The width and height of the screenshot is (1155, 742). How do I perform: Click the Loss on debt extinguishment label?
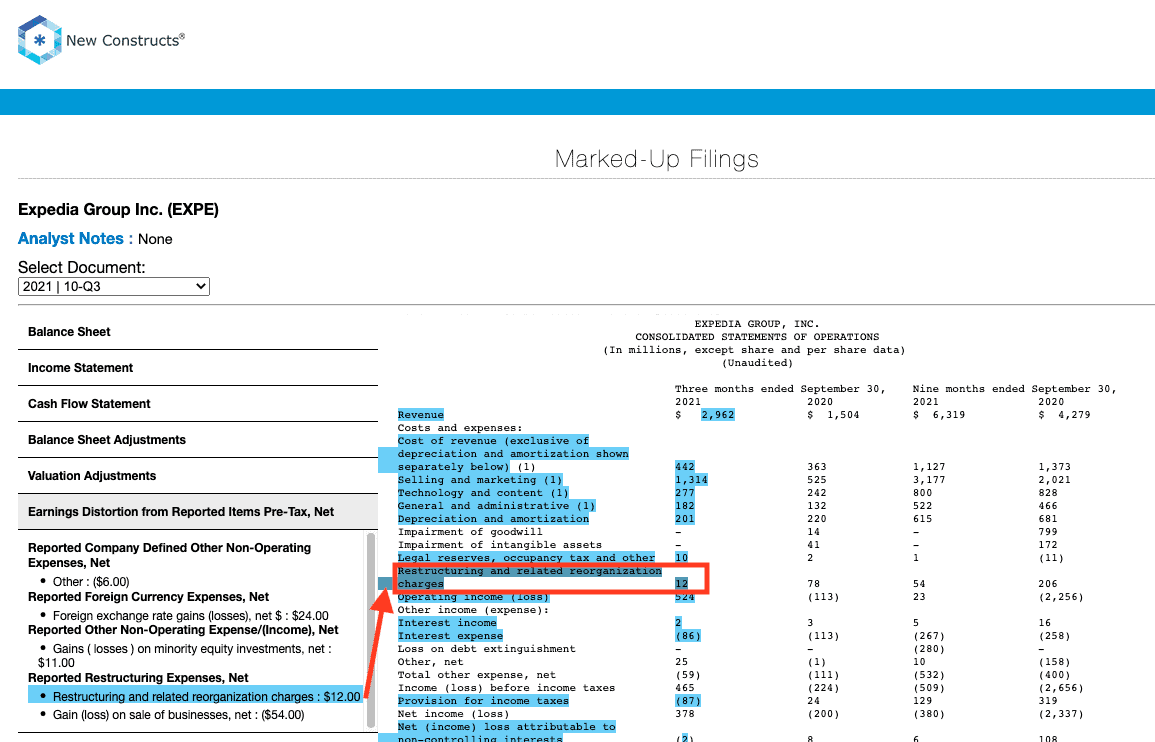(486, 649)
